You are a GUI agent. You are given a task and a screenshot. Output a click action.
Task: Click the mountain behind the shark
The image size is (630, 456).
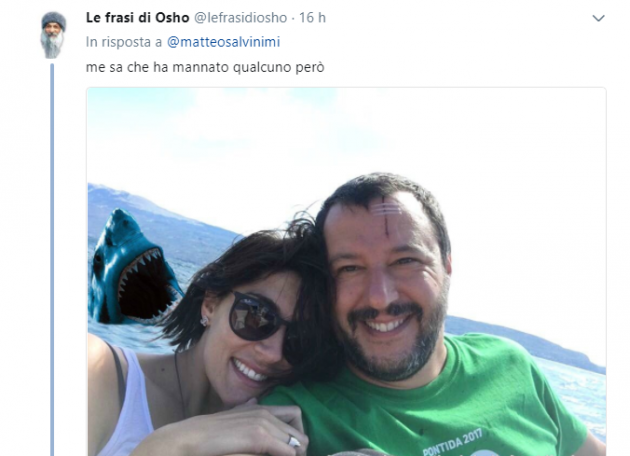161,219
